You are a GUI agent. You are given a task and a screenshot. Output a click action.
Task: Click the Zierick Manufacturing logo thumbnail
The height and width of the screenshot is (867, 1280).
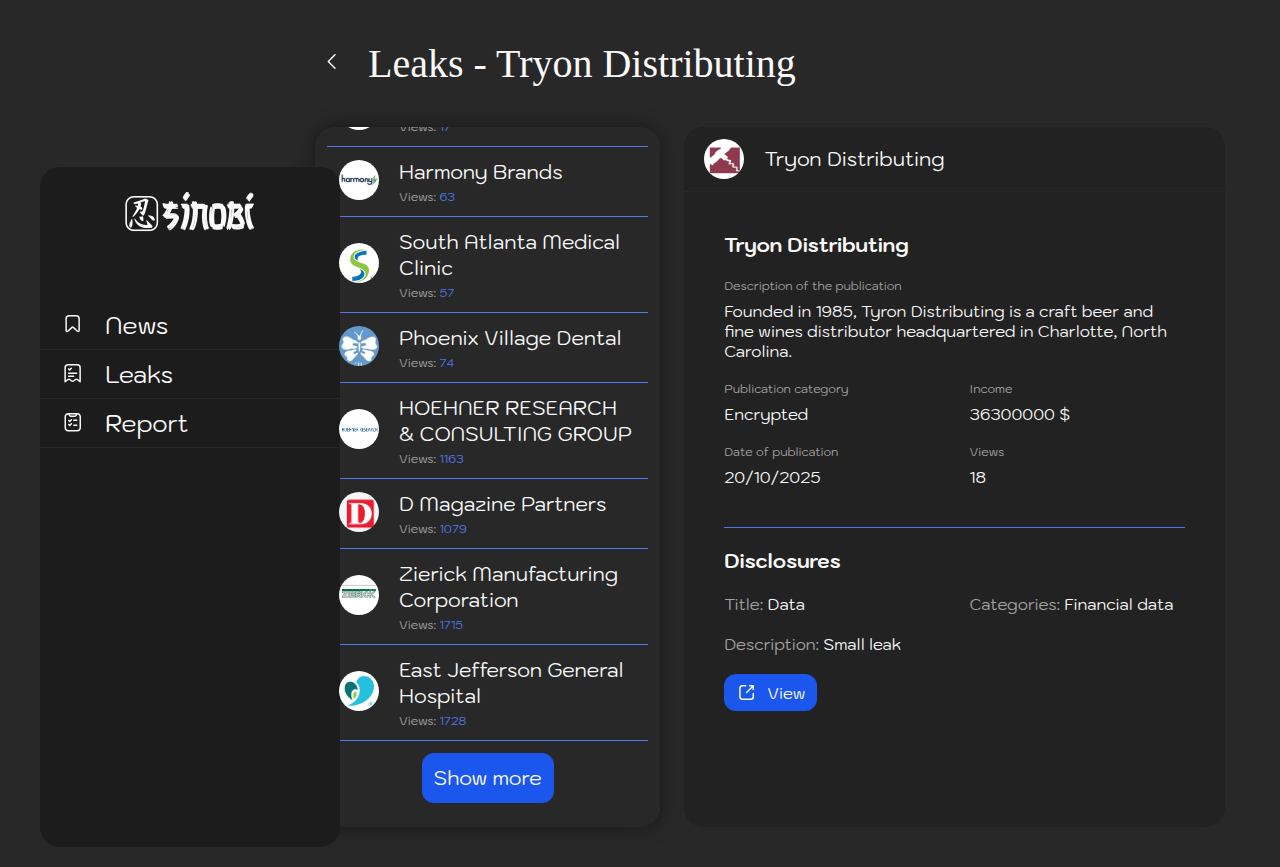click(x=359, y=595)
